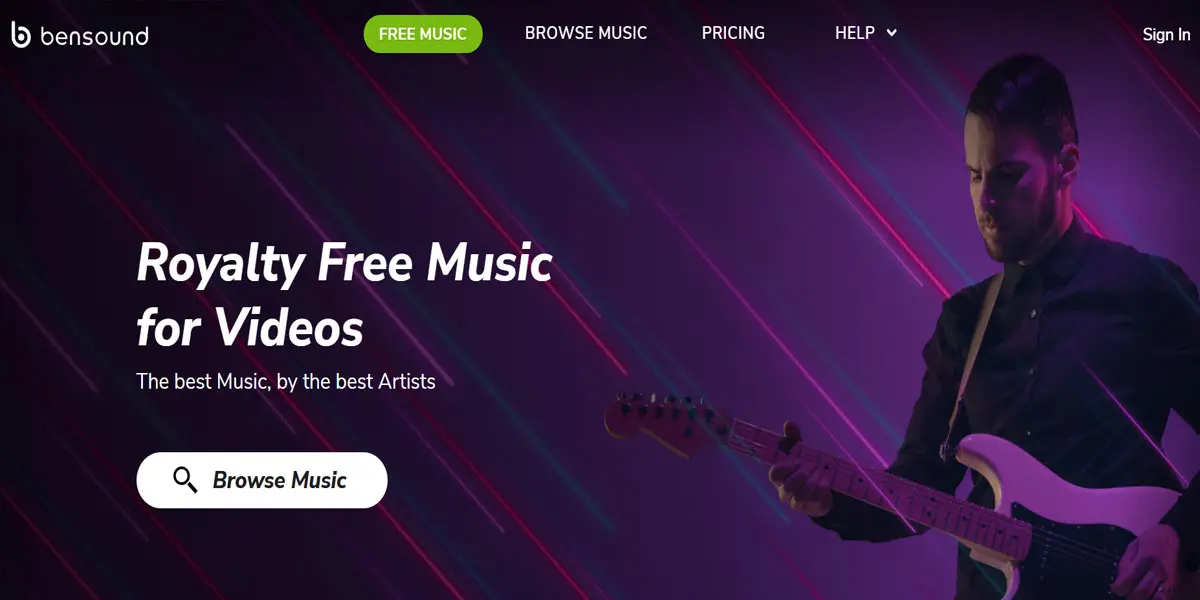Click the bensound wordmark text

click(x=94, y=37)
